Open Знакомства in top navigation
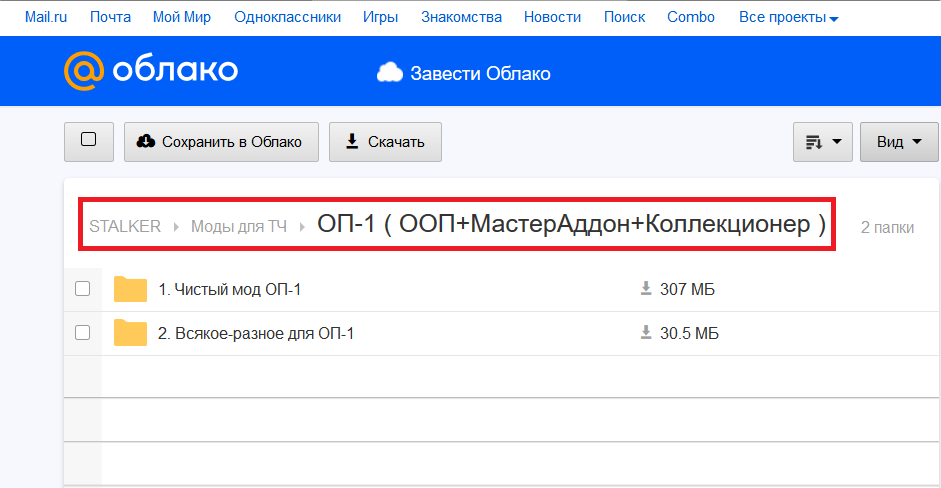 coord(461,17)
